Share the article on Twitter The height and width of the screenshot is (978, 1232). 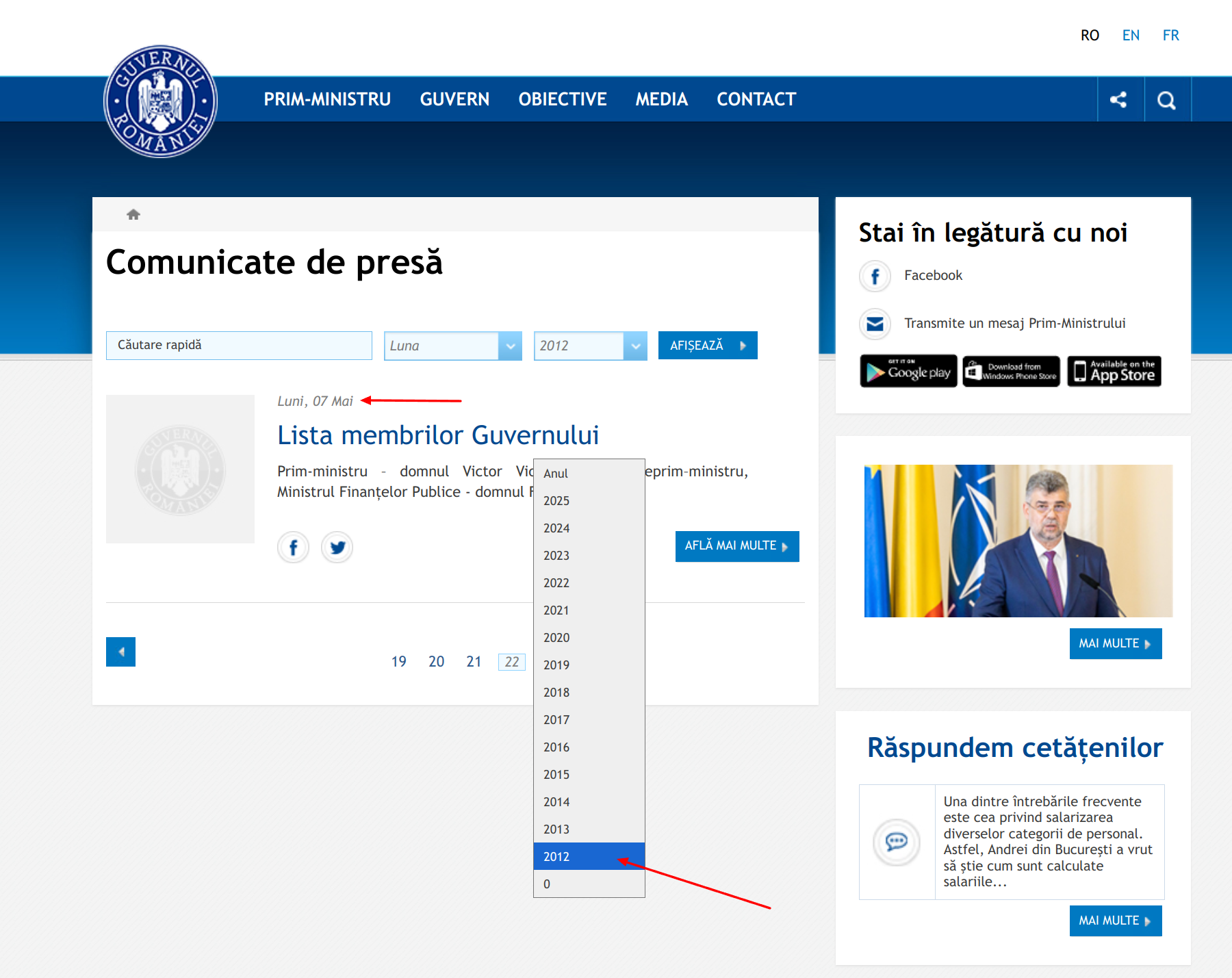[x=337, y=548]
